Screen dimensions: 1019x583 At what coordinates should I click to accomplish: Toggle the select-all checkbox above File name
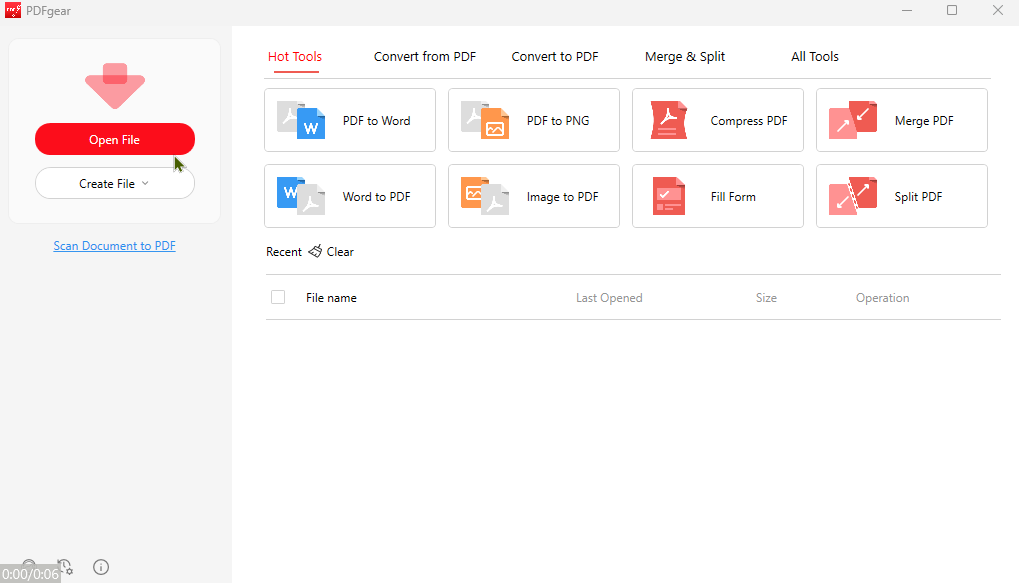(x=277, y=297)
